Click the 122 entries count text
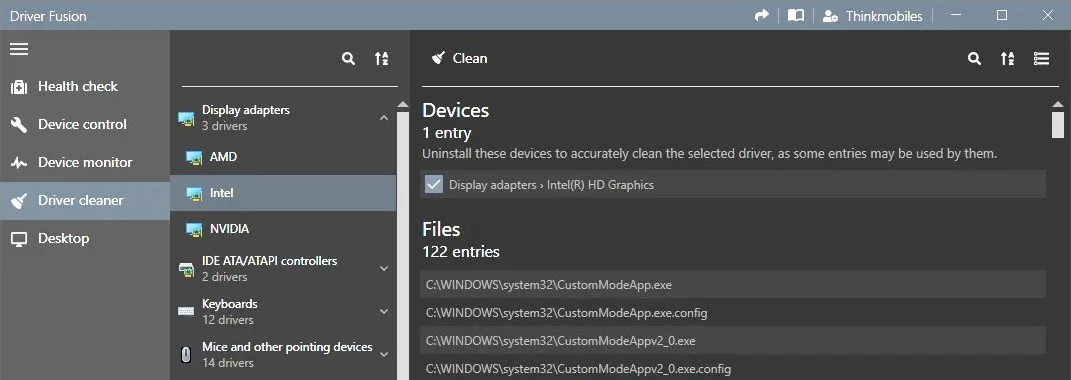This screenshot has width=1071, height=380. coord(461,252)
